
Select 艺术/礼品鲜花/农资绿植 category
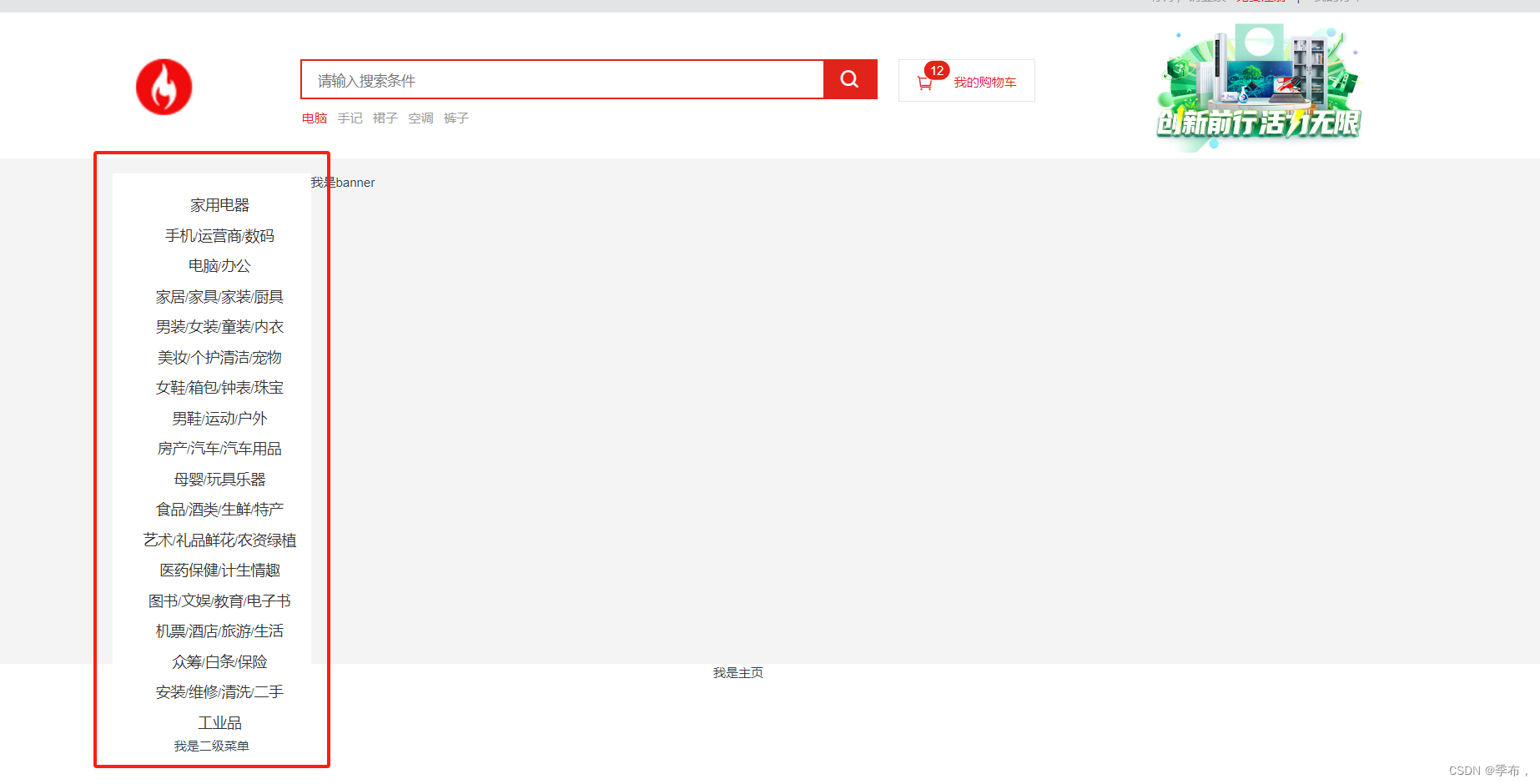[219, 540]
